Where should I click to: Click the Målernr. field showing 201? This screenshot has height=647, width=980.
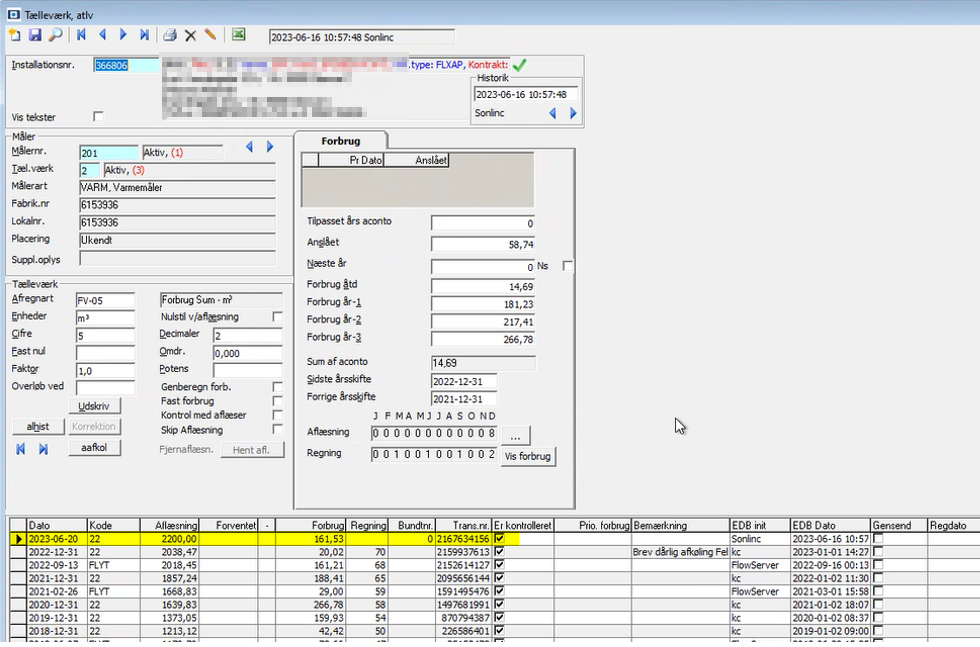click(109, 153)
